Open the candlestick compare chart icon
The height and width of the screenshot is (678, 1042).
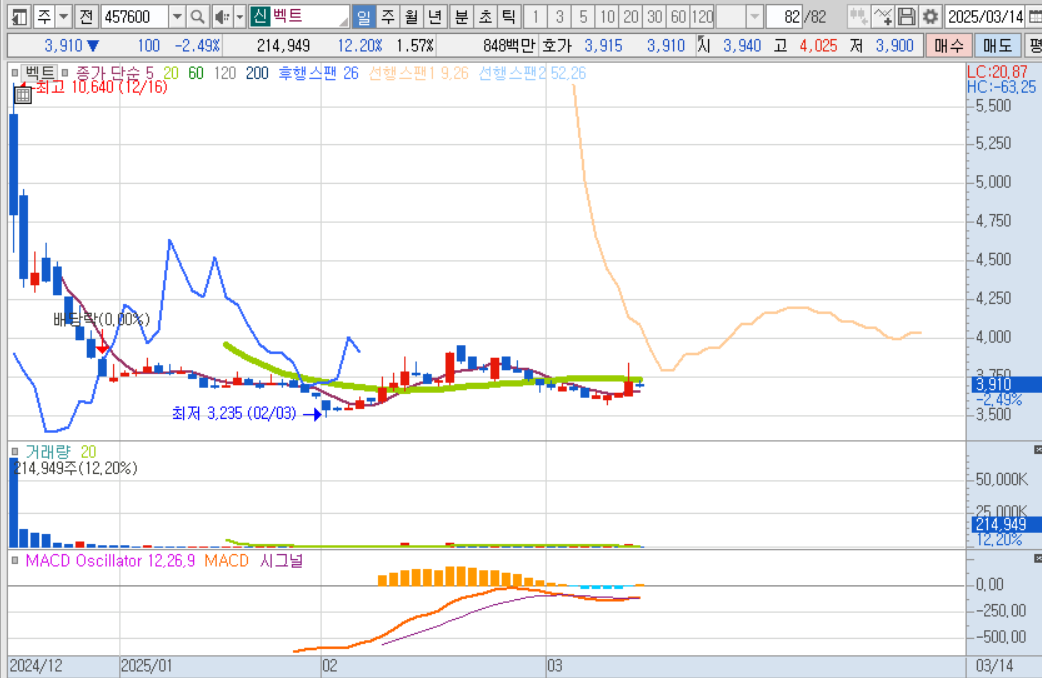tap(859, 16)
